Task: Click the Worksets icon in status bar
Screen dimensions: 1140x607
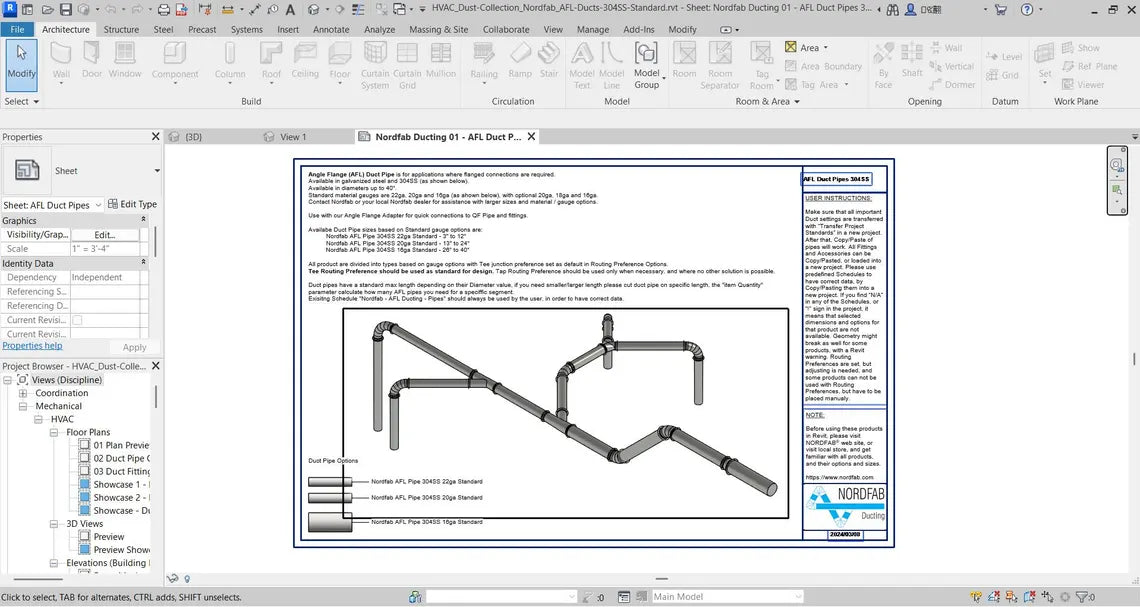Action: pos(415,597)
